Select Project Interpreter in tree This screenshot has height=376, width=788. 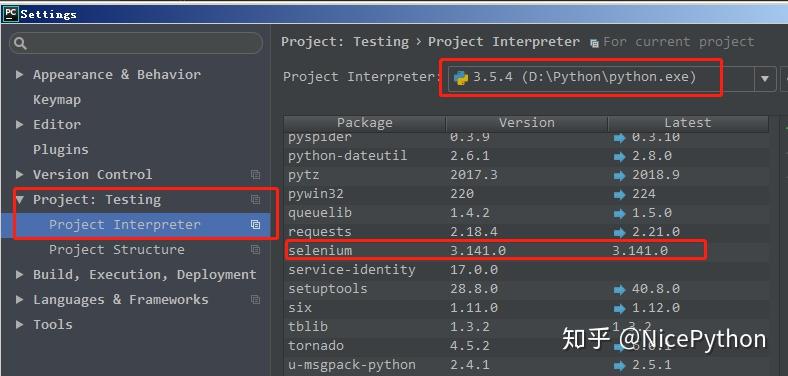click(x=125, y=225)
